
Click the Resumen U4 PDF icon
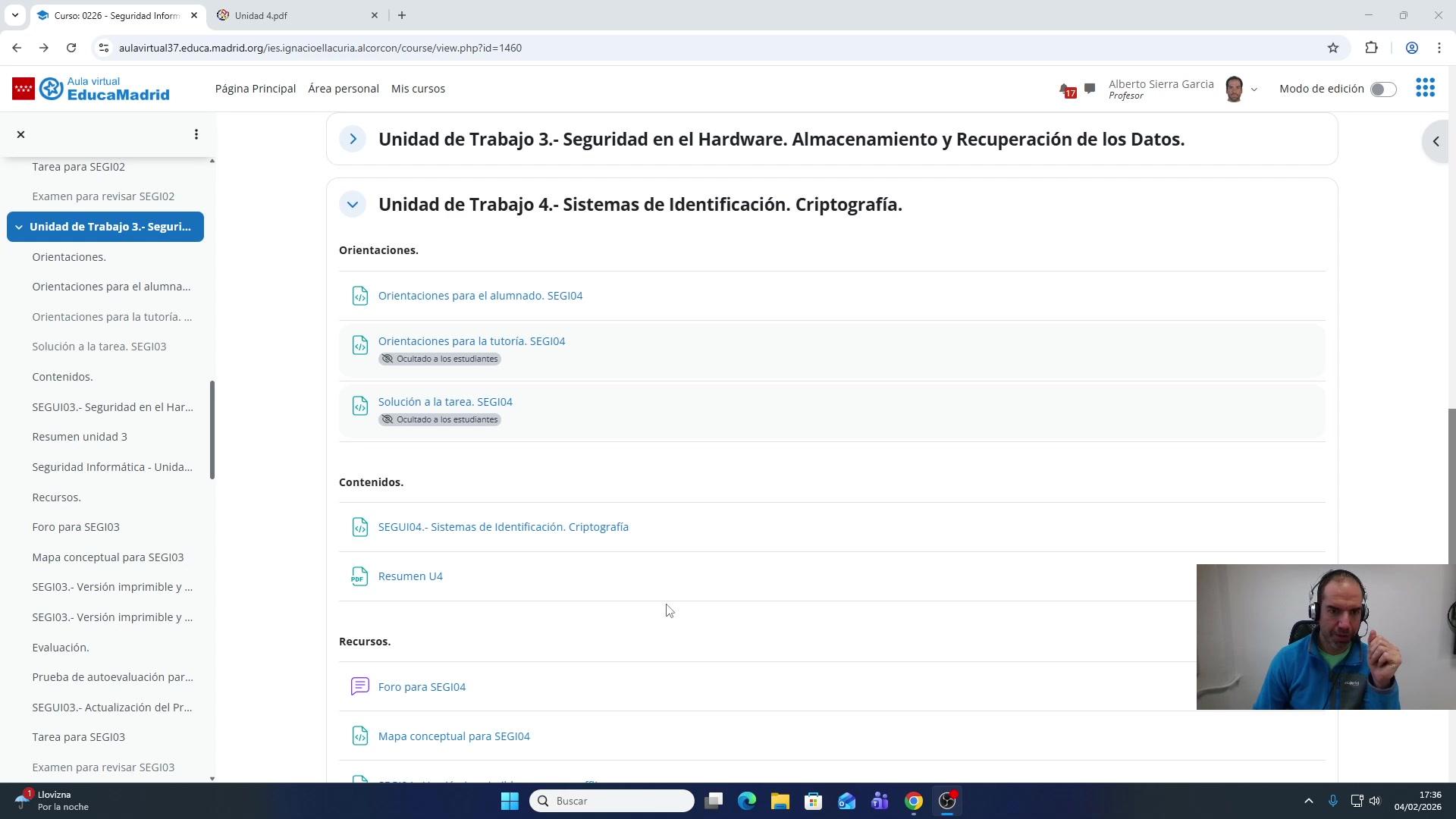tap(360, 576)
